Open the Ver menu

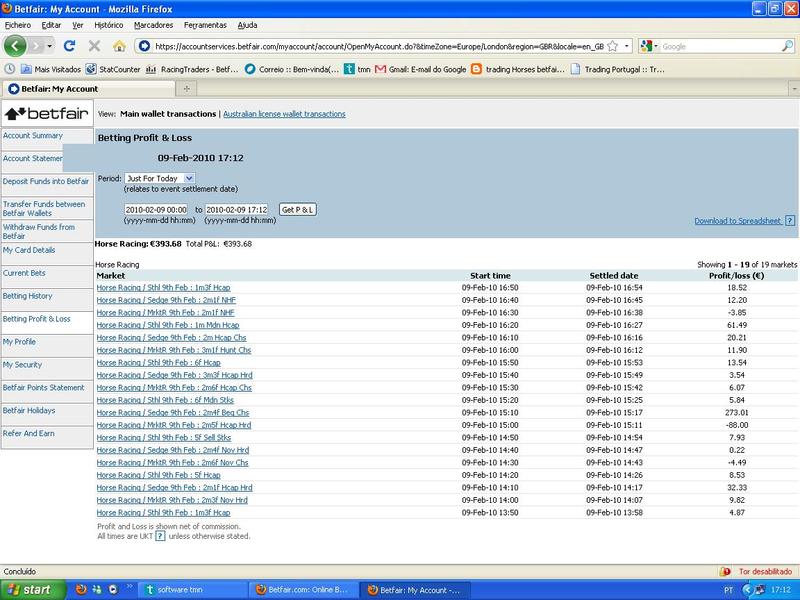pyautogui.click(x=78, y=25)
